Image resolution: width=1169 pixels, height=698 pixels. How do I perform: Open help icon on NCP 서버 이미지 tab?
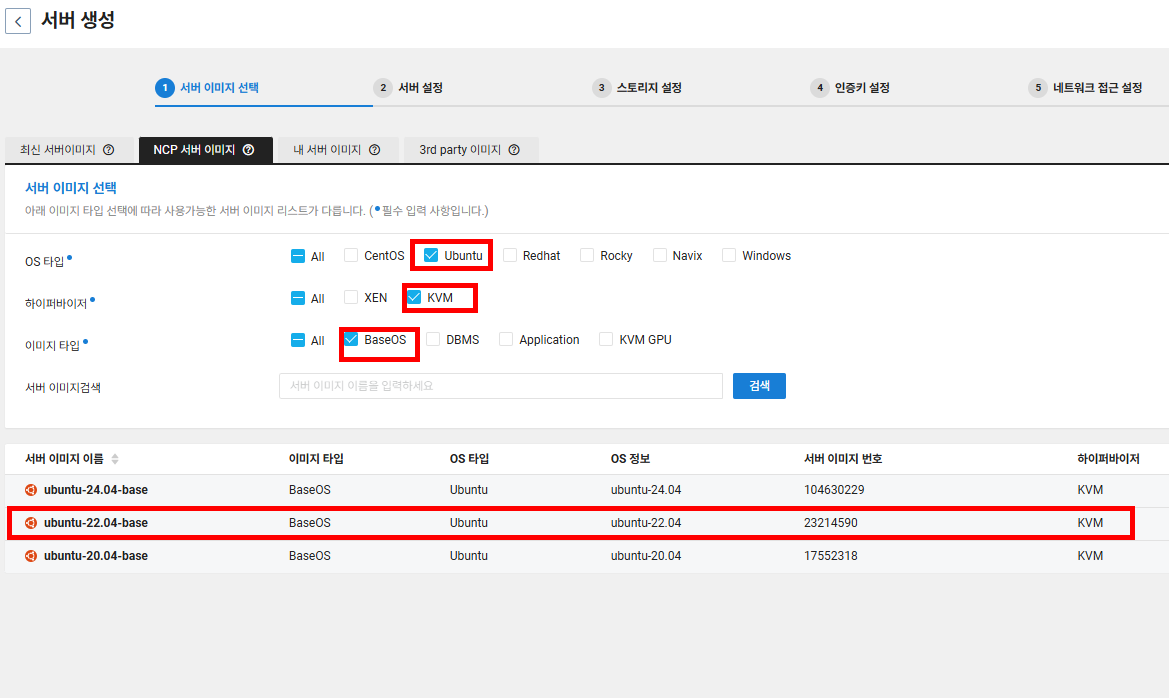tap(249, 150)
